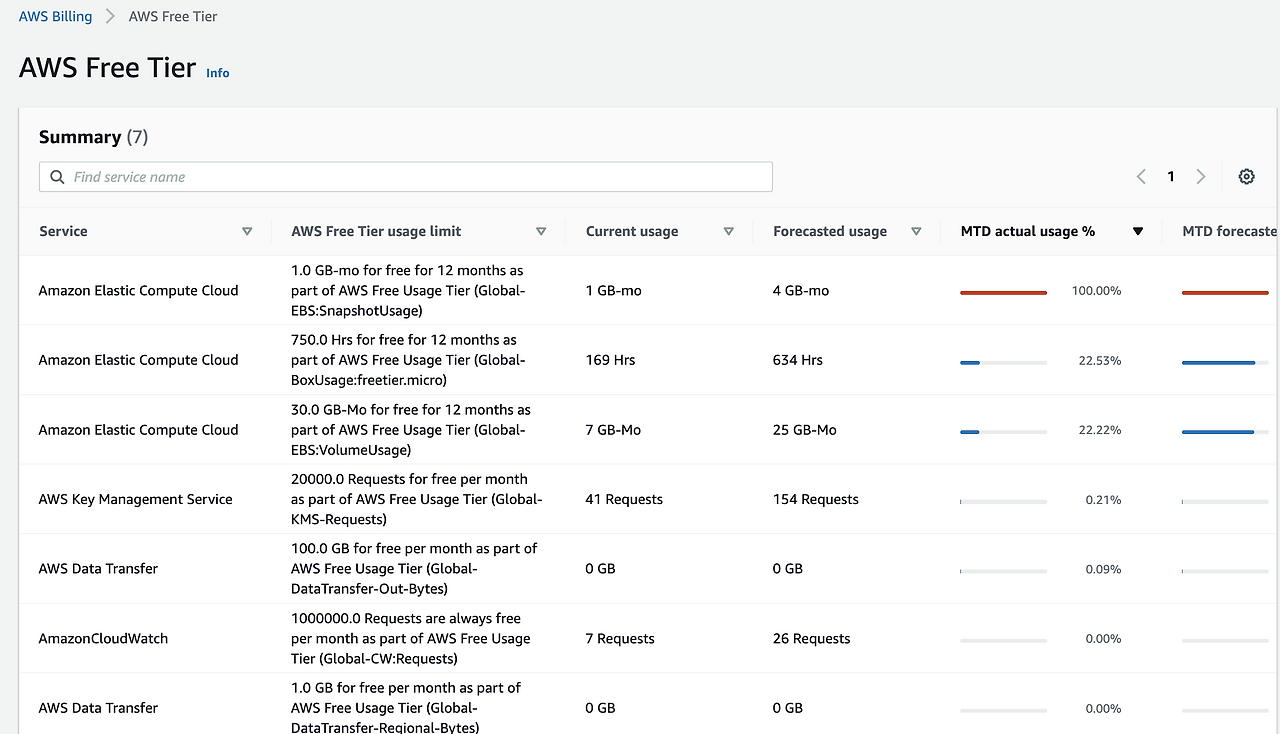Click the 154 Requests forecasted cell
This screenshot has height=734, width=1280.
816,499
